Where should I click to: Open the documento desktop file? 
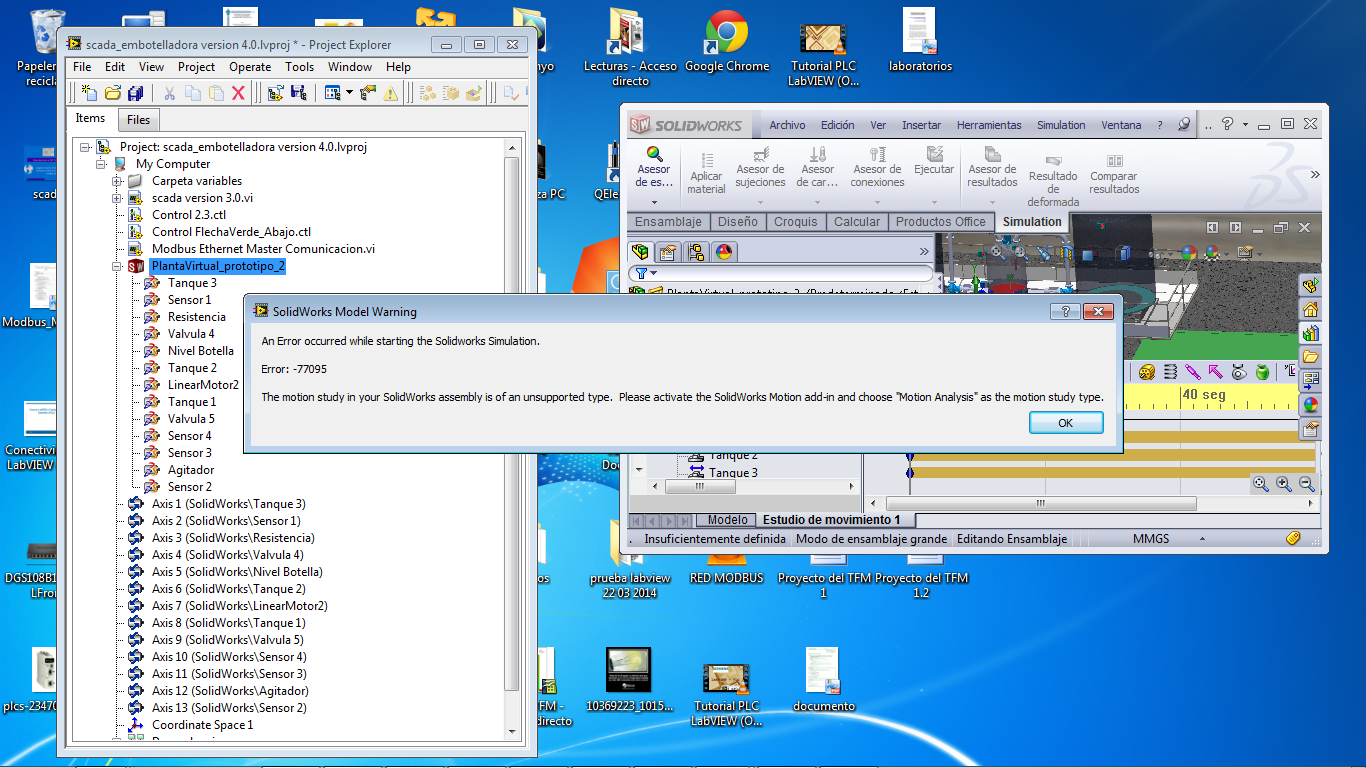point(824,680)
